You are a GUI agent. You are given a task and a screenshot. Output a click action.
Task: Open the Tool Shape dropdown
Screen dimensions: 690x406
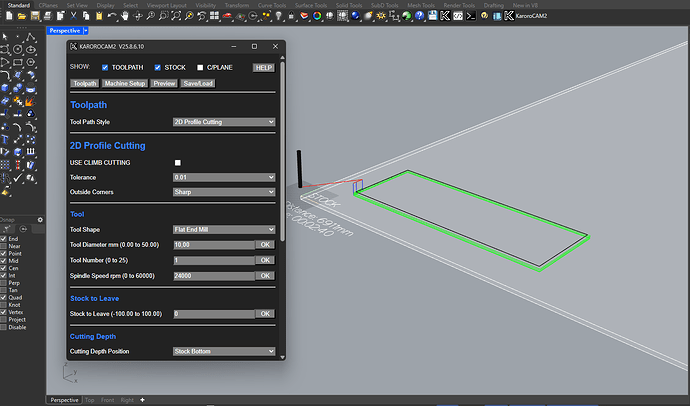pyautogui.click(x=223, y=229)
